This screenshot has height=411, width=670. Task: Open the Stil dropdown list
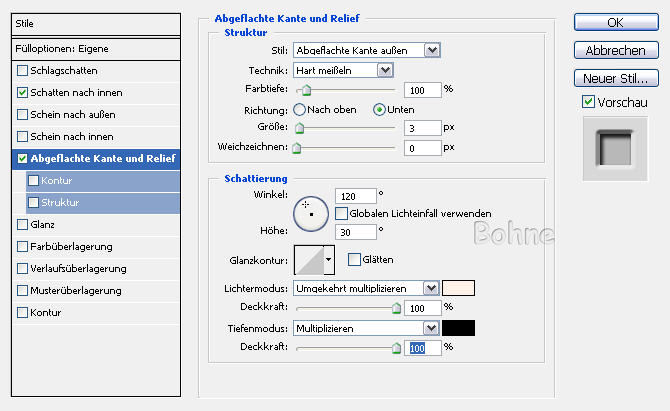click(x=432, y=50)
